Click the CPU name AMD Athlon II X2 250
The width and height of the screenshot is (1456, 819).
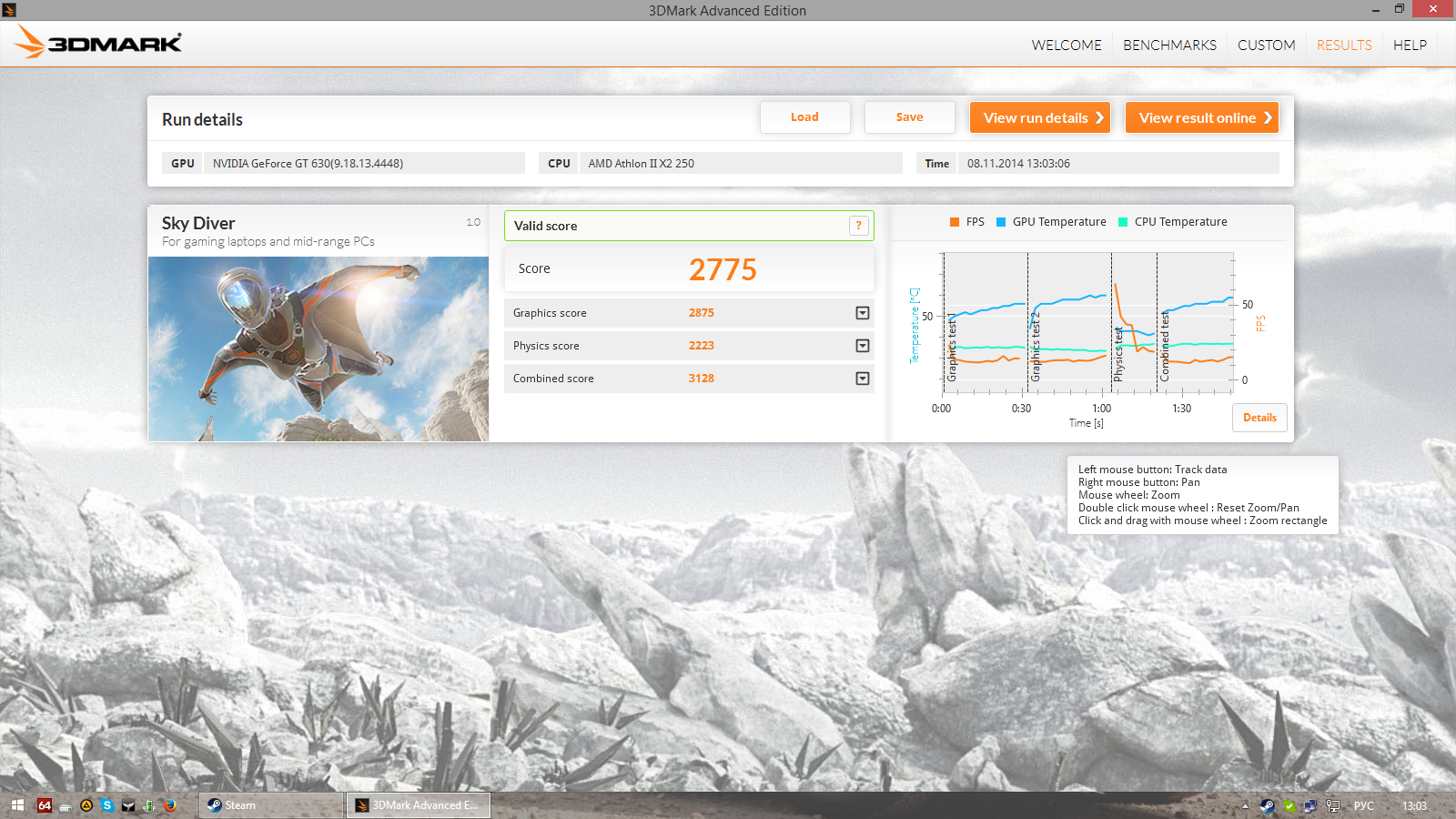pos(641,164)
